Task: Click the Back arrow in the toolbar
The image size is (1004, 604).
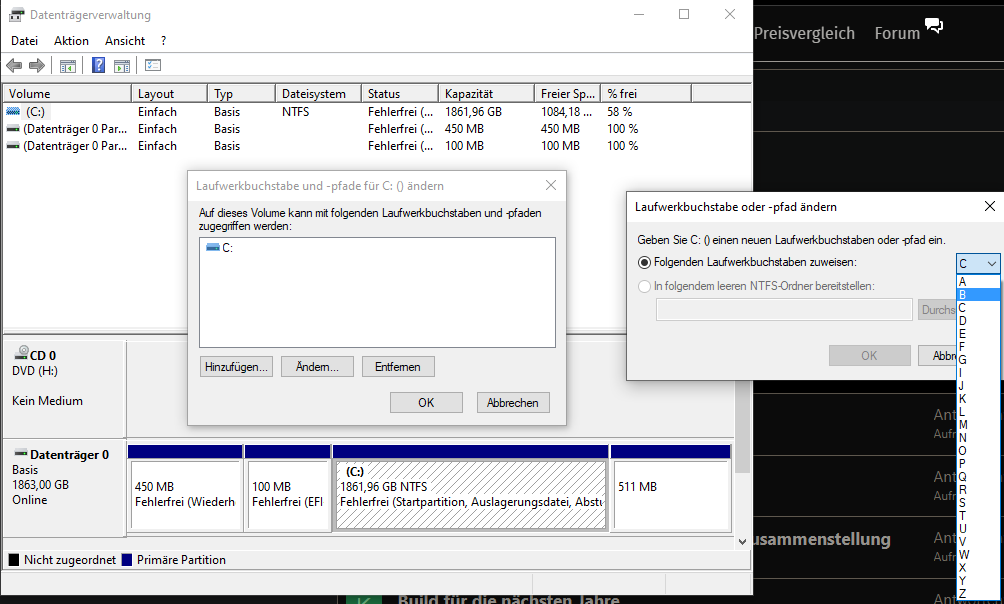Action: [14, 65]
